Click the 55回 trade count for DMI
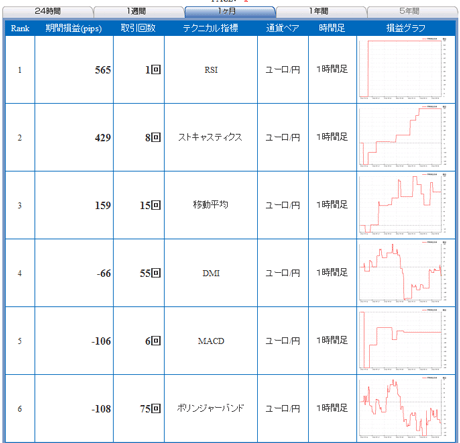Viewport: 460px width, 443px height. 150,273
